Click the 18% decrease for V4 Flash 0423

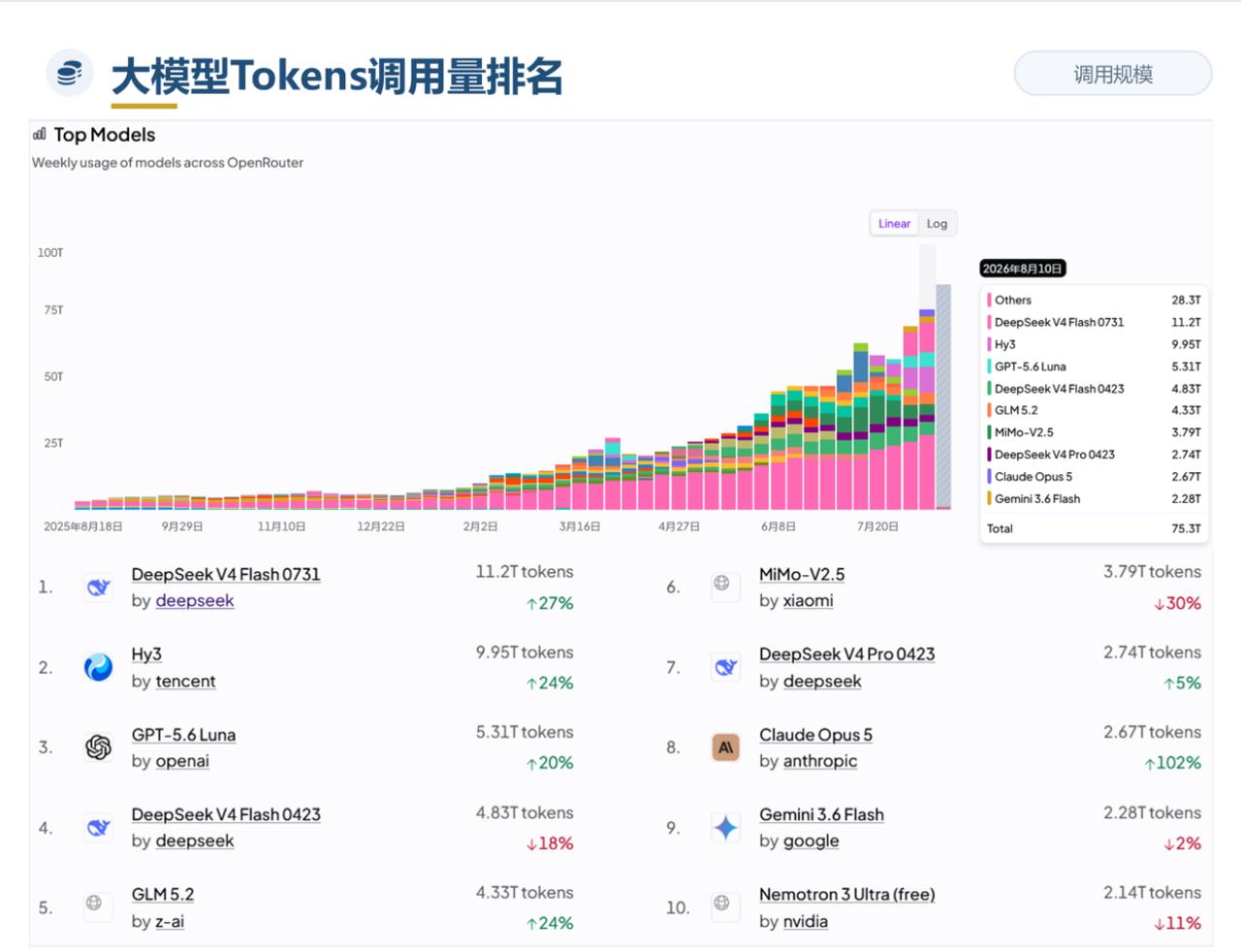point(550,843)
